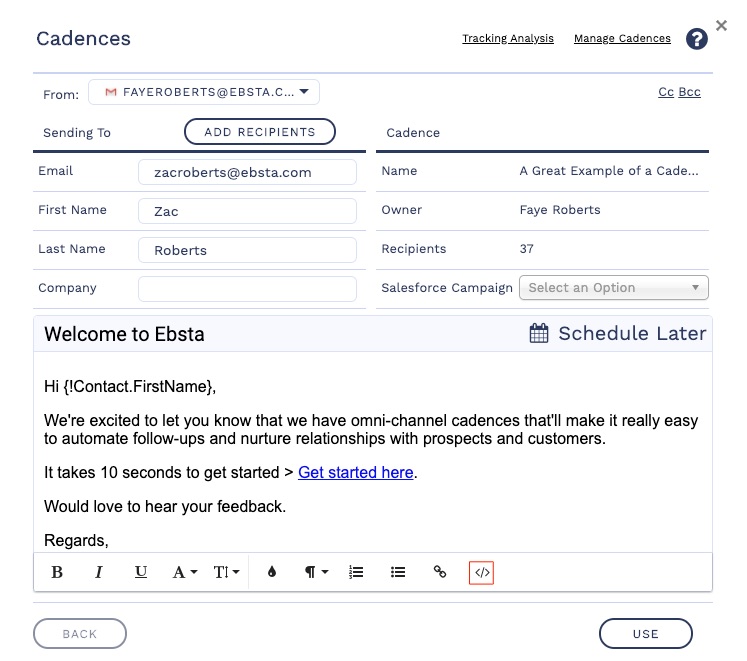Screen dimensions: 747x661
Task: Click Schedule Later calendar option
Action: [618, 334]
